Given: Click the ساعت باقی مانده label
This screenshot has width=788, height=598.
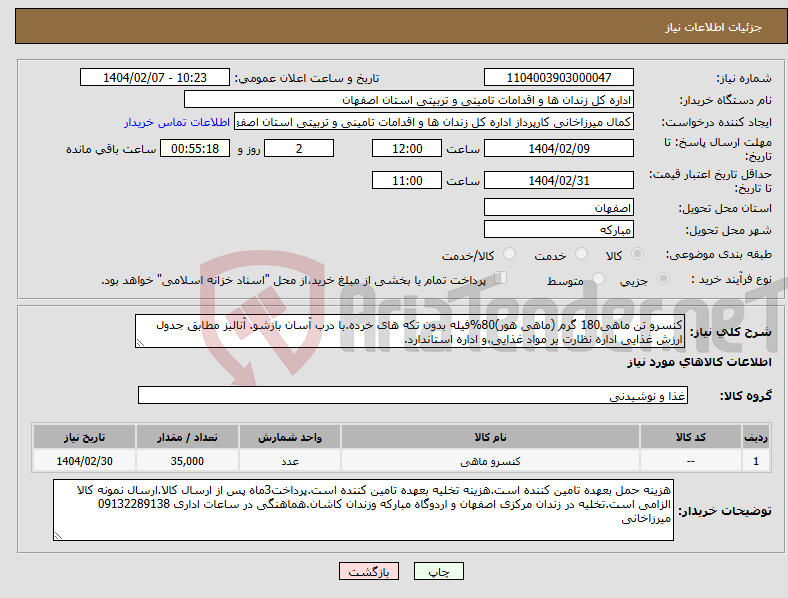Looking at the screenshot, I should [111, 149].
